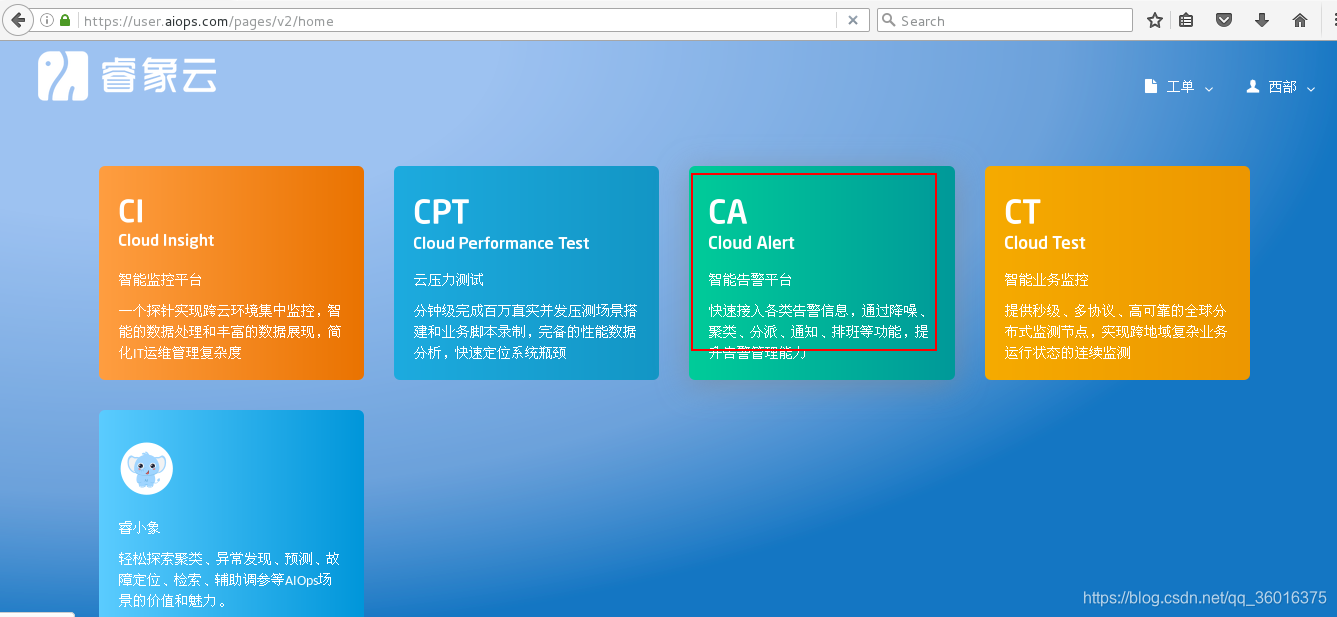
Task: Click the large 'CPT' title
Action: tap(441, 212)
